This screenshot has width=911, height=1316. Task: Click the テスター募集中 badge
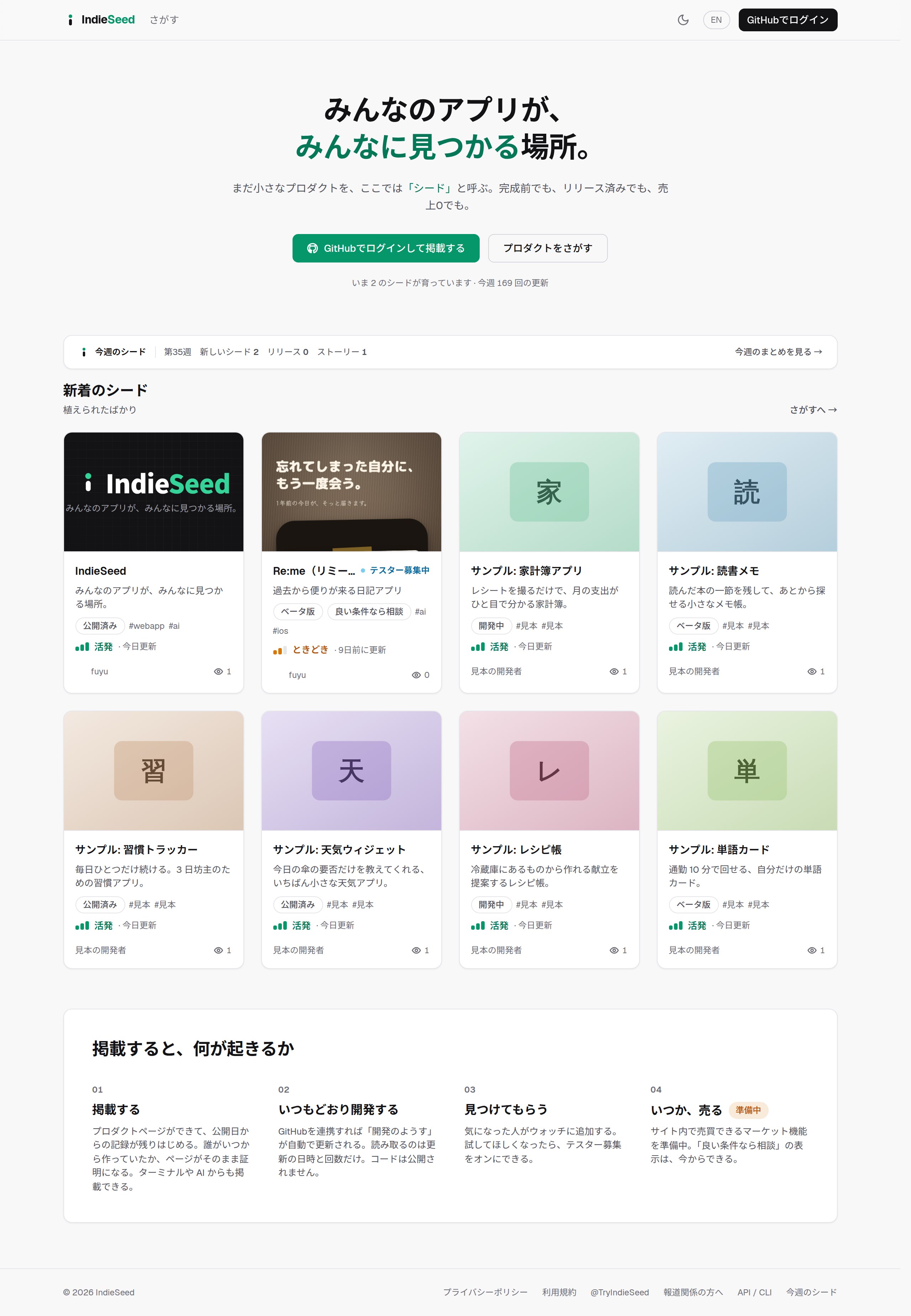[x=395, y=571]
